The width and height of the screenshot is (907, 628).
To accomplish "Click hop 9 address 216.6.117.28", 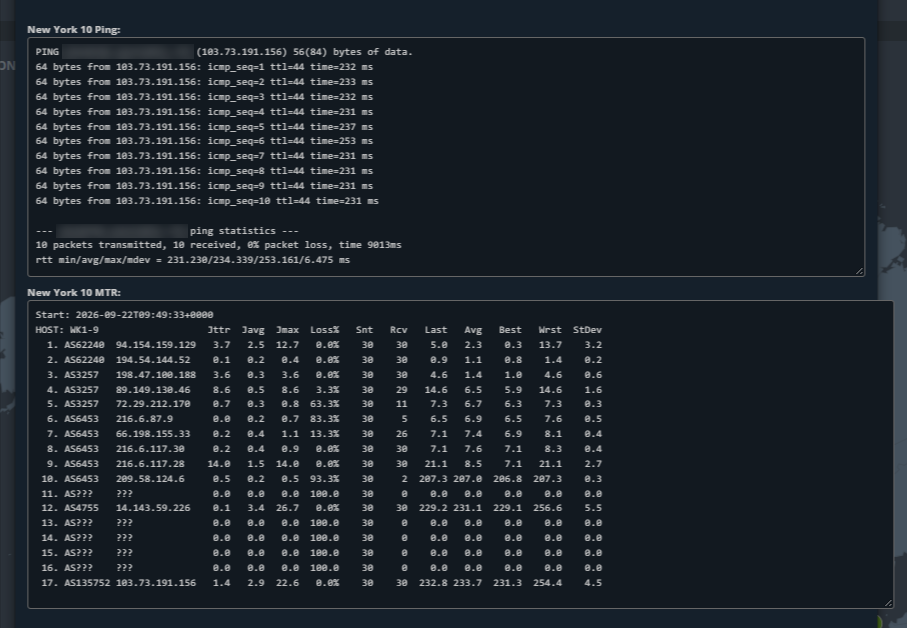I will [x=150, y=464].
